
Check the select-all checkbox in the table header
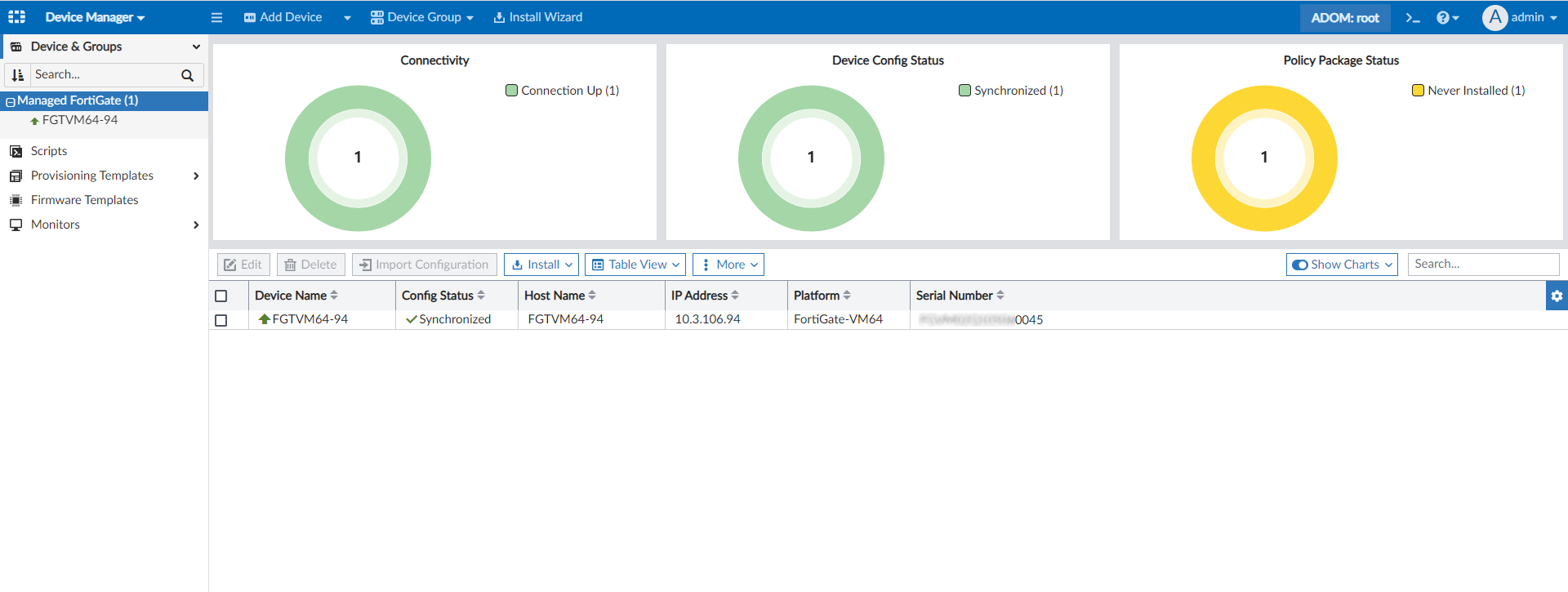220,296
